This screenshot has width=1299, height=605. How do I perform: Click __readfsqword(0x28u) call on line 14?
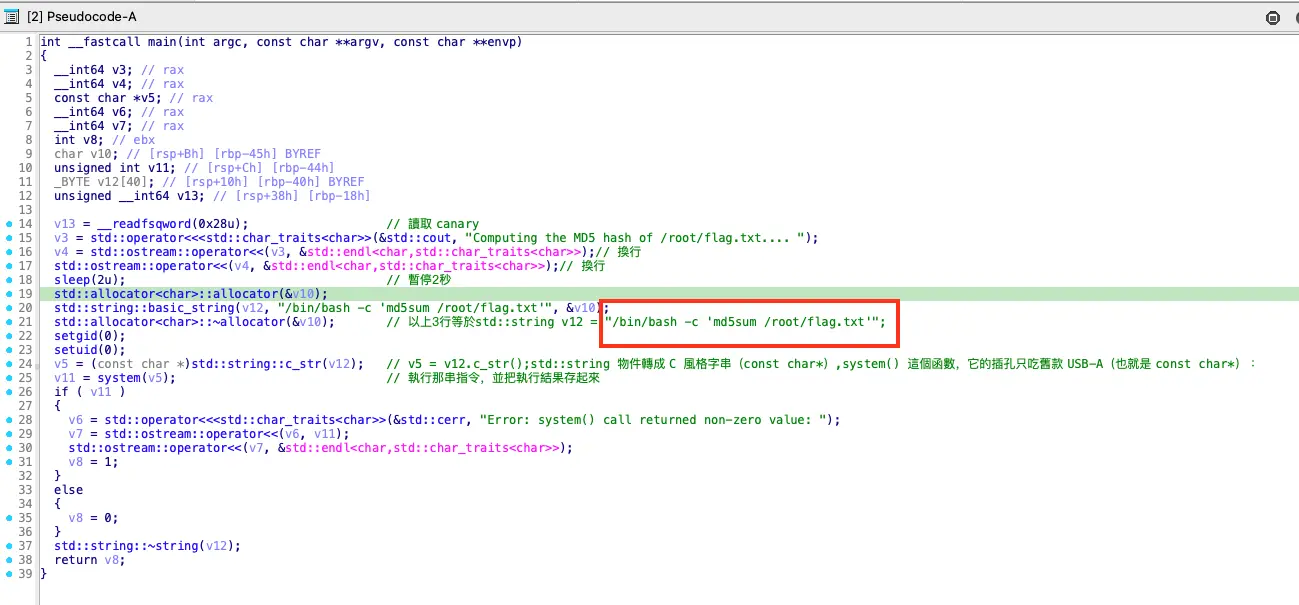[170, 224]
